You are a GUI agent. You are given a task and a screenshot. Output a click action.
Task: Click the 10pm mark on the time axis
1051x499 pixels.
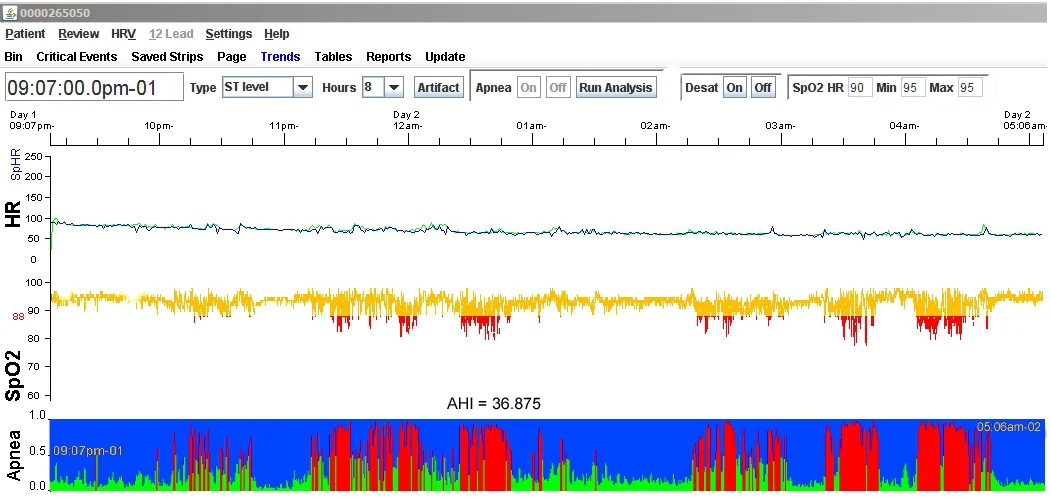pyautogui.click(x=159, y=125)
